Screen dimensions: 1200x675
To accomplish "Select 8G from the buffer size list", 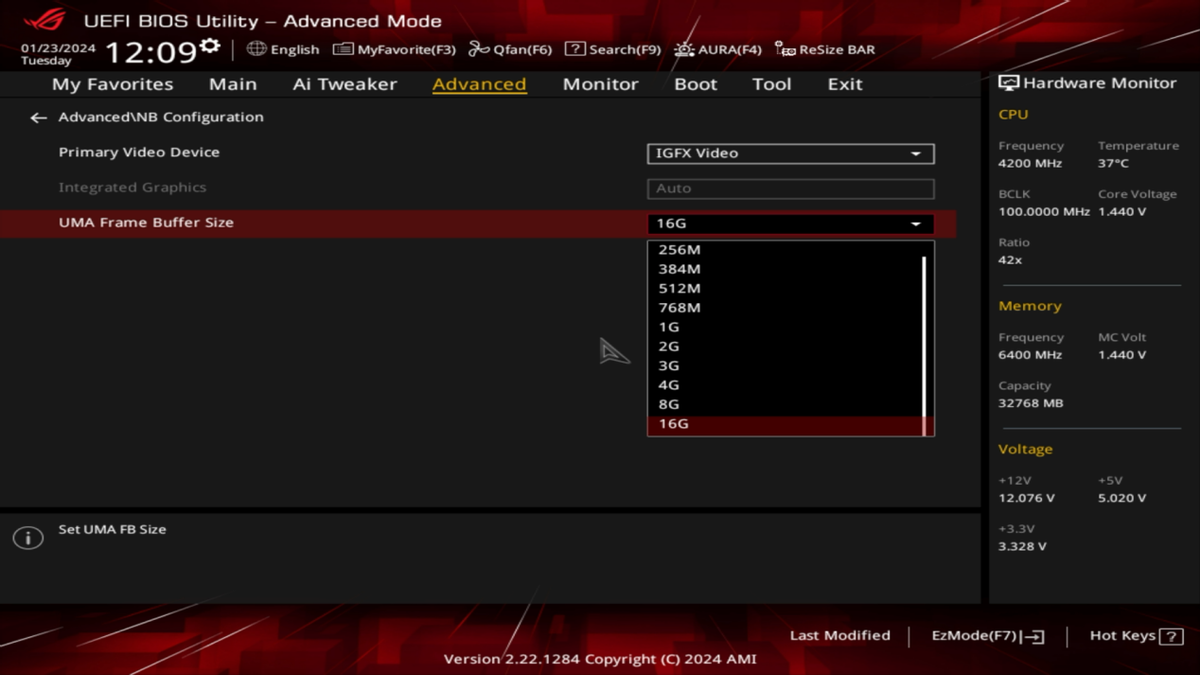I will click(x=669, y=405).
